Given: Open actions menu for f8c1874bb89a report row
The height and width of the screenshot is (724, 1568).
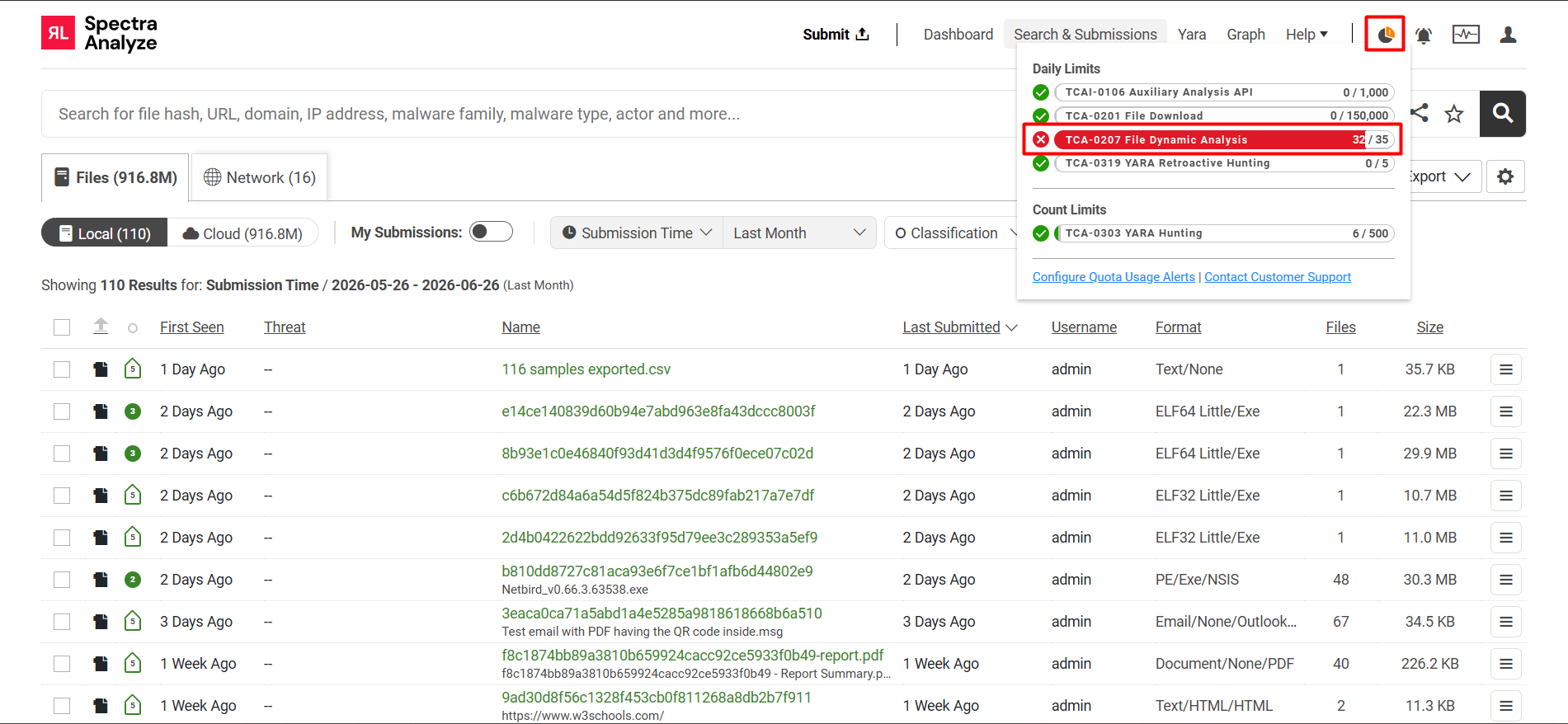Looking at the screenshot, I should 1506,664.
